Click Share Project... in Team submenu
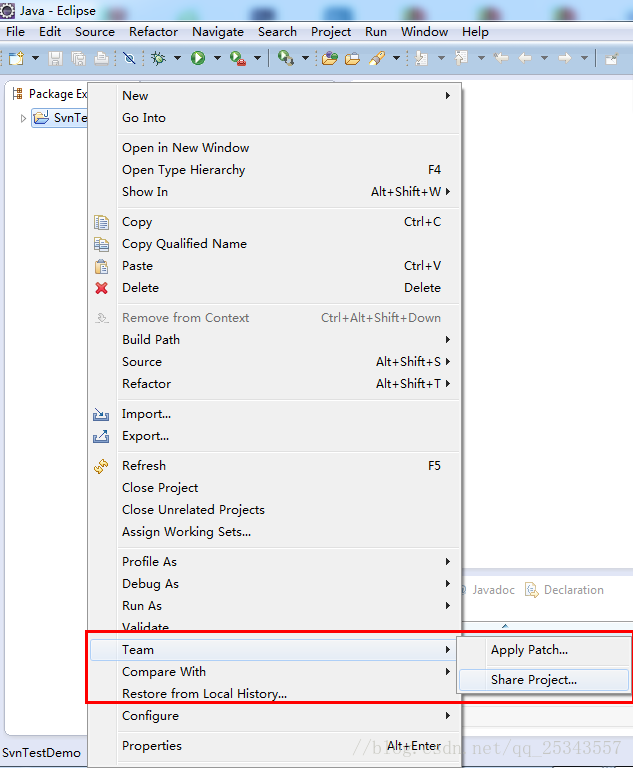Image resolution: width=633 pixels, height=768 pixels. click(544, 680)
